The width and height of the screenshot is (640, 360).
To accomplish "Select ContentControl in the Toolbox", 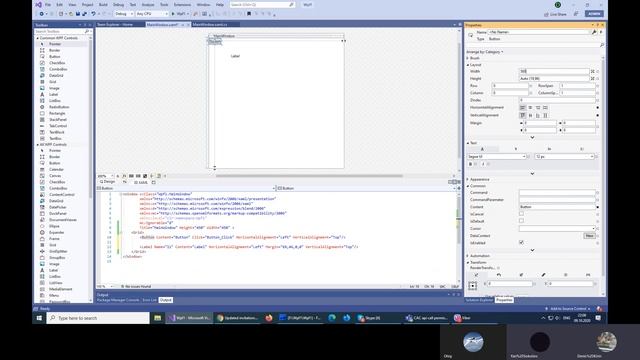I will click(x=62, y=195).
